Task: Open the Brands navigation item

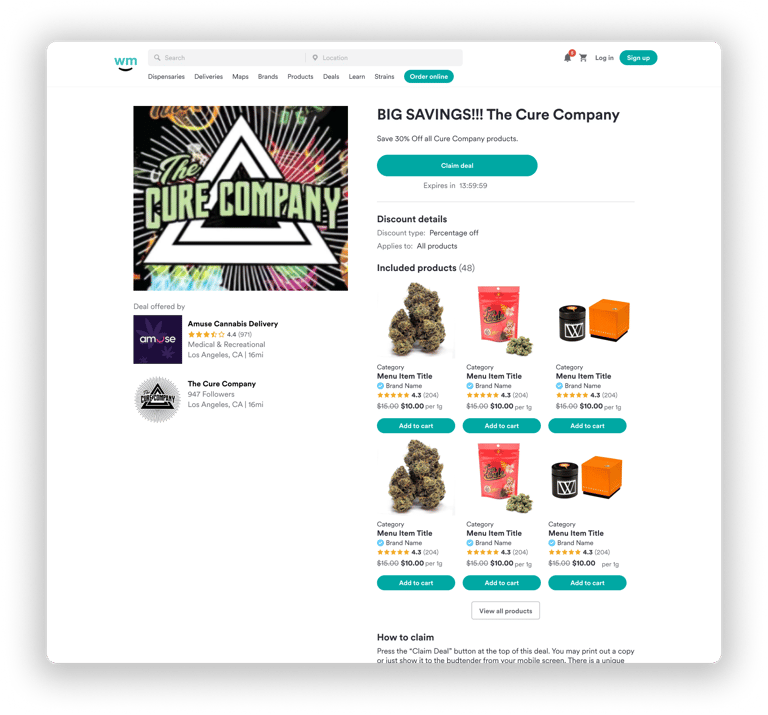Action: (x=268, y=77)
